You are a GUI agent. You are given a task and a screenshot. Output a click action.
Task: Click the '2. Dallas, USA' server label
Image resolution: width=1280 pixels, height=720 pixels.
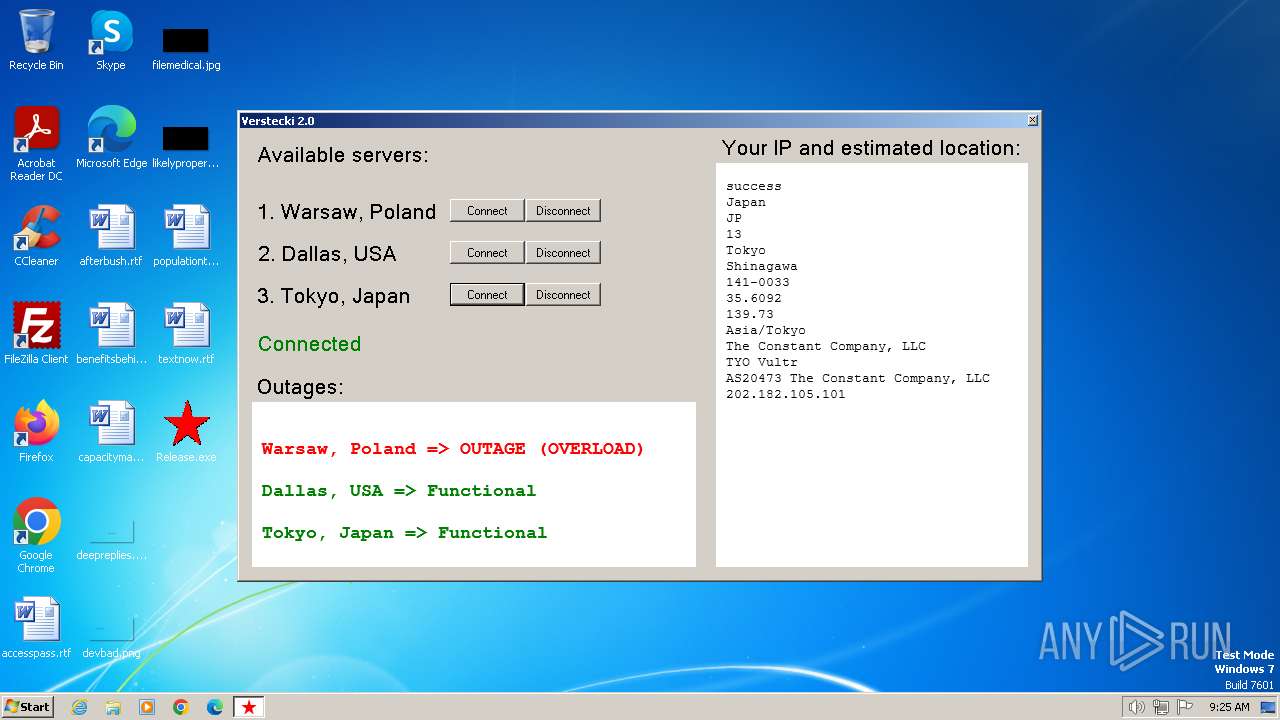[327, 254]
